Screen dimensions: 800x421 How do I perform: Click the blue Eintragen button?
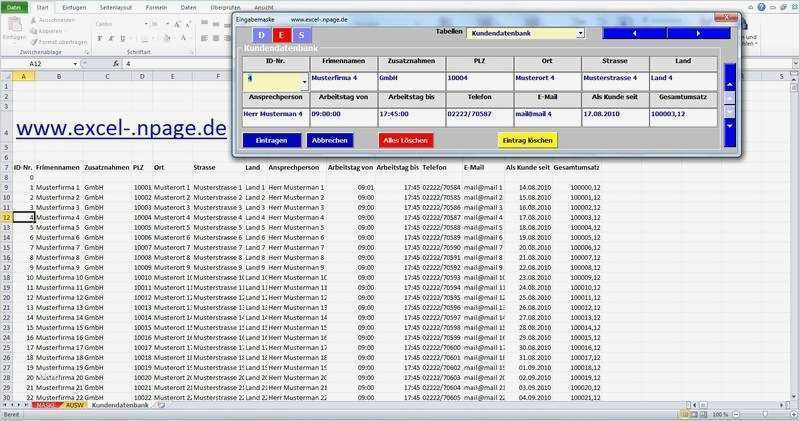(x=271, y=140)
